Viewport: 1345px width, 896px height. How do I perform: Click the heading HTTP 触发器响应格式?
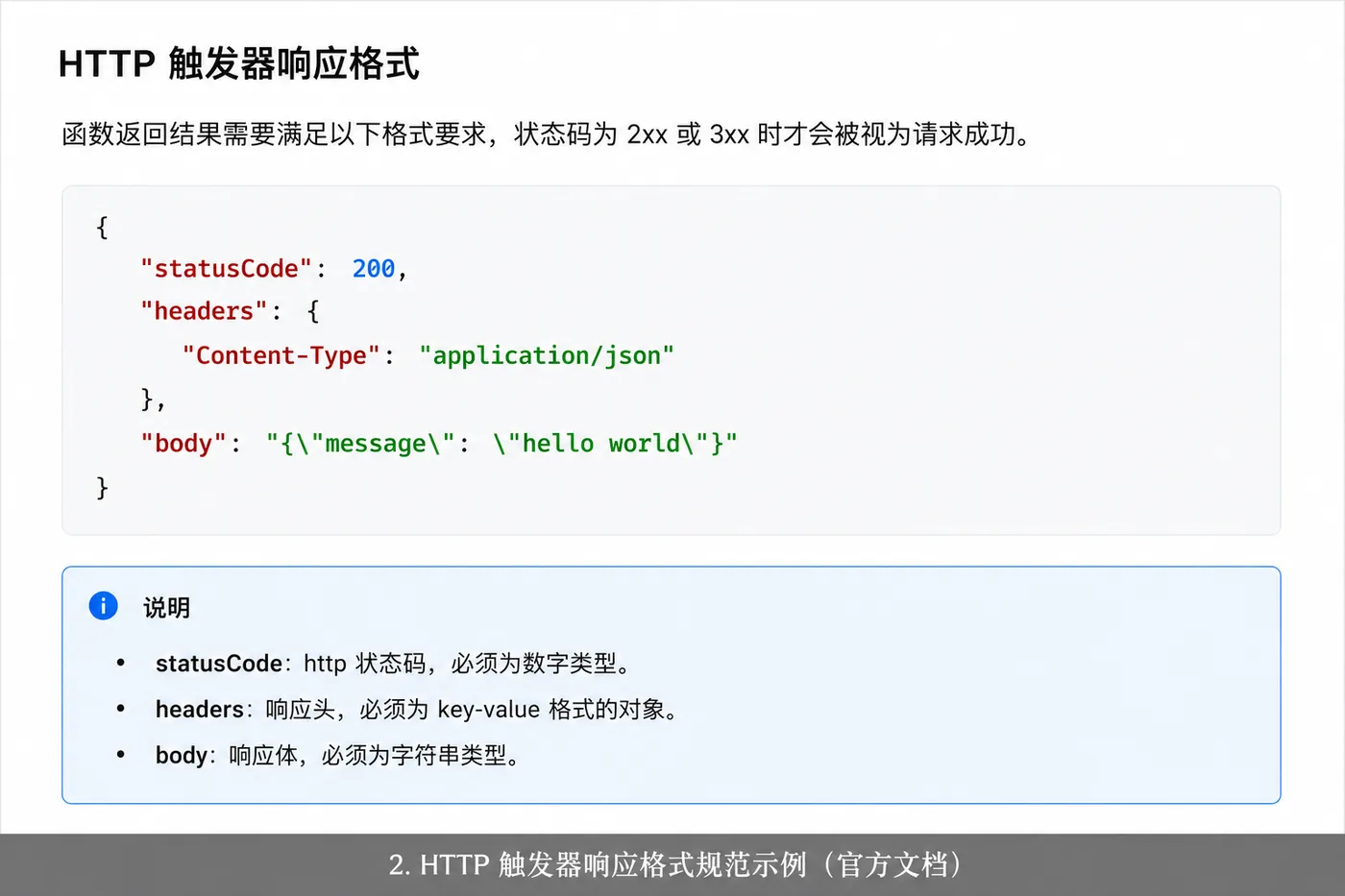tap(238, 64)
